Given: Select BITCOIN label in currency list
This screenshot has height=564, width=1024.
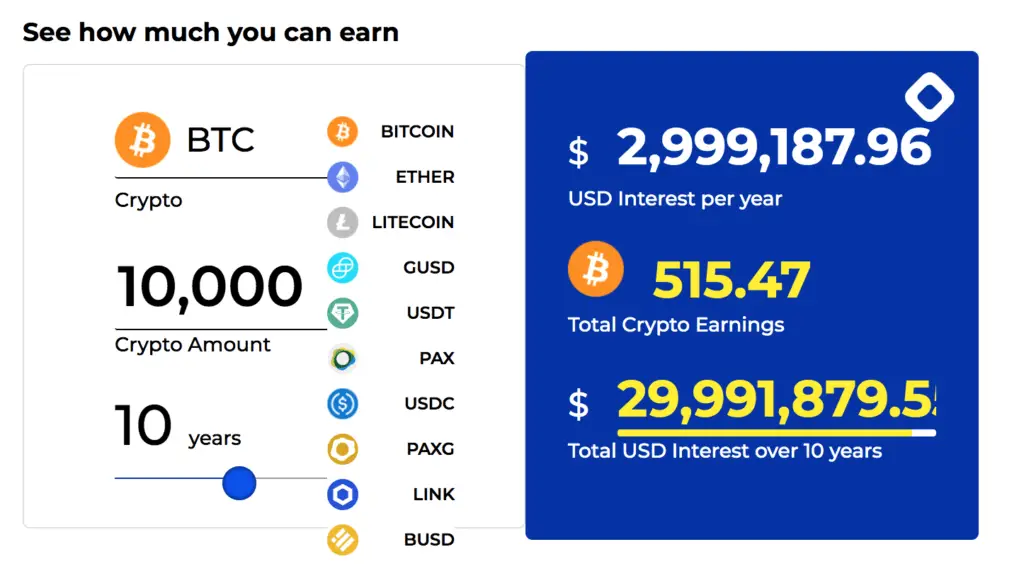Looking at the screenshot, I should [417, 131].
